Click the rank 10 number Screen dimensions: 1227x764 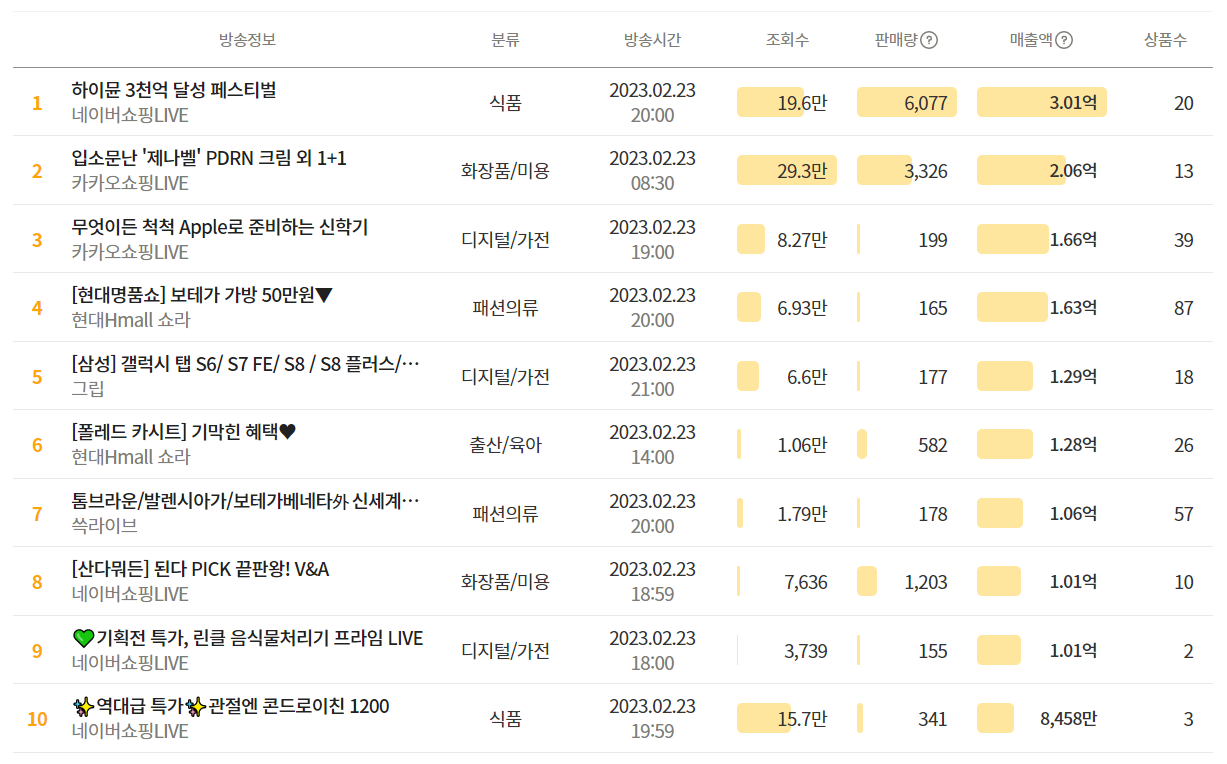click(x=37, y=719)
